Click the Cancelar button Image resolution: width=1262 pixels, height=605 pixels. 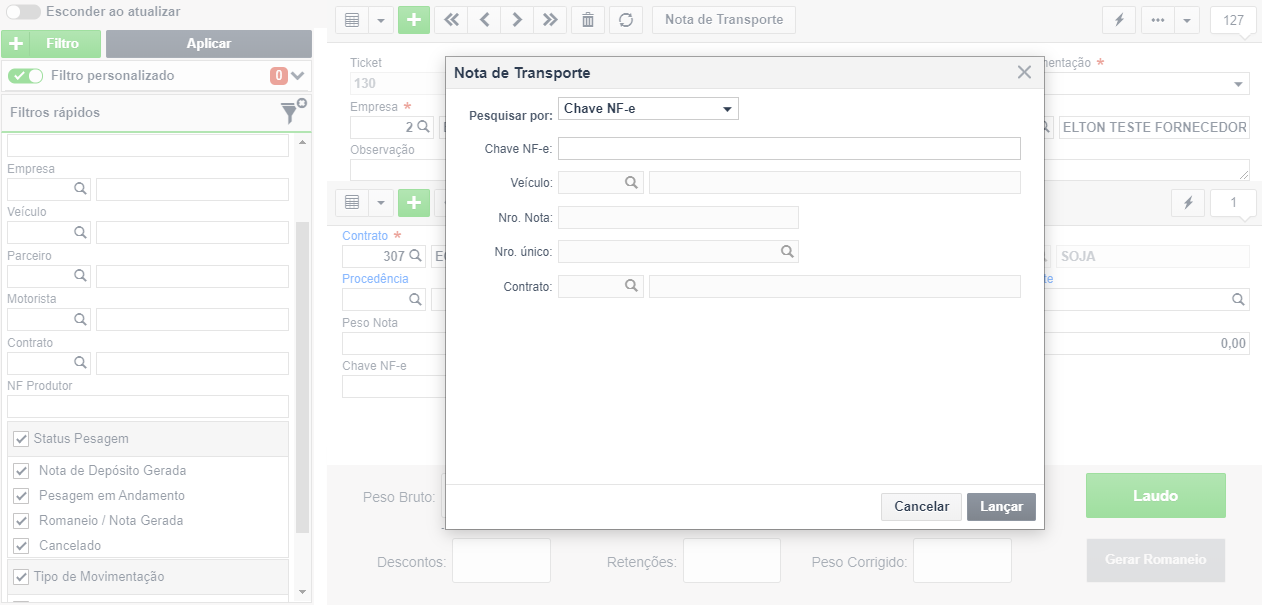[x=921, y=507]
